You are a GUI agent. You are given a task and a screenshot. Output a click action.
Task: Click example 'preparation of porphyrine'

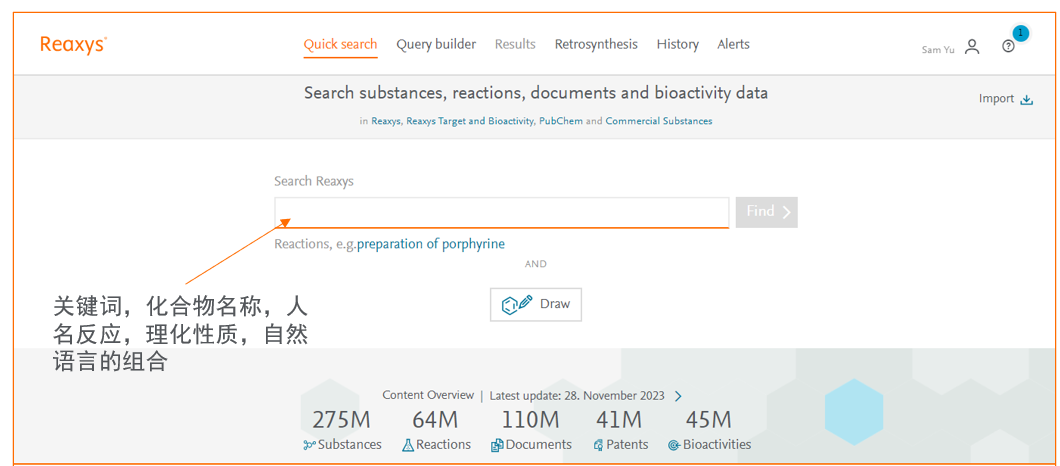click(431, 244)
